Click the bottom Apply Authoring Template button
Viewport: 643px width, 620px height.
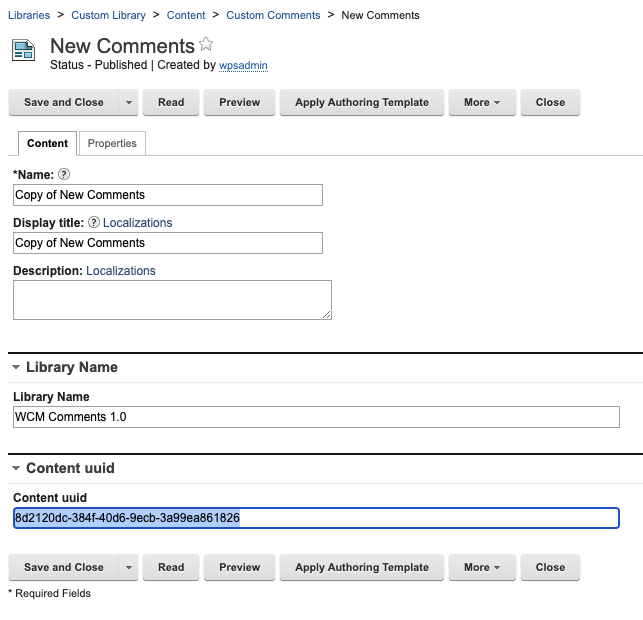click(x=362, y=567)
